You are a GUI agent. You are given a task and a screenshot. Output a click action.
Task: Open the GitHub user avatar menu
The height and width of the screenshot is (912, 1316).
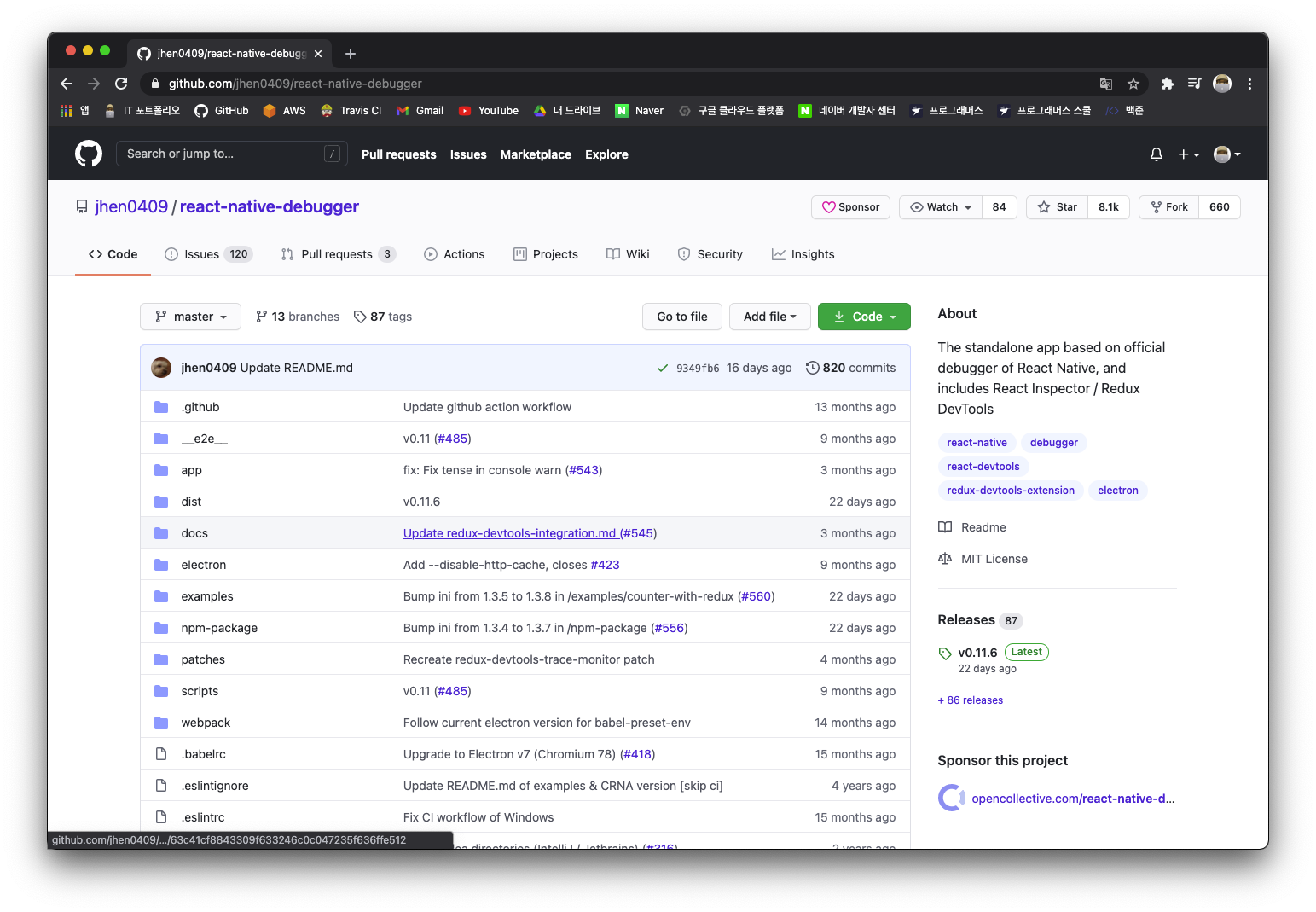pyautogui.click(x=1226, y=154)
